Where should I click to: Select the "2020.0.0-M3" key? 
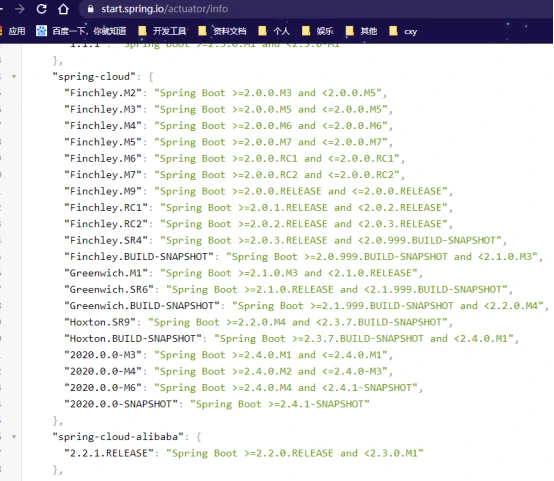(103, 355)
